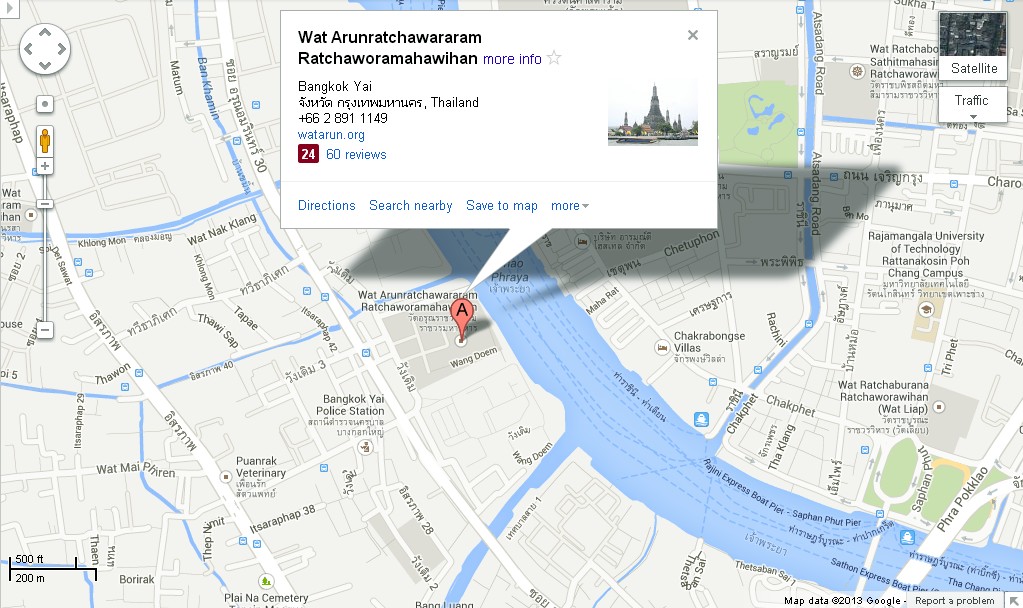Click "Save to map" in the info window
The image size is (1023, 608).
[x=502, y=205]
